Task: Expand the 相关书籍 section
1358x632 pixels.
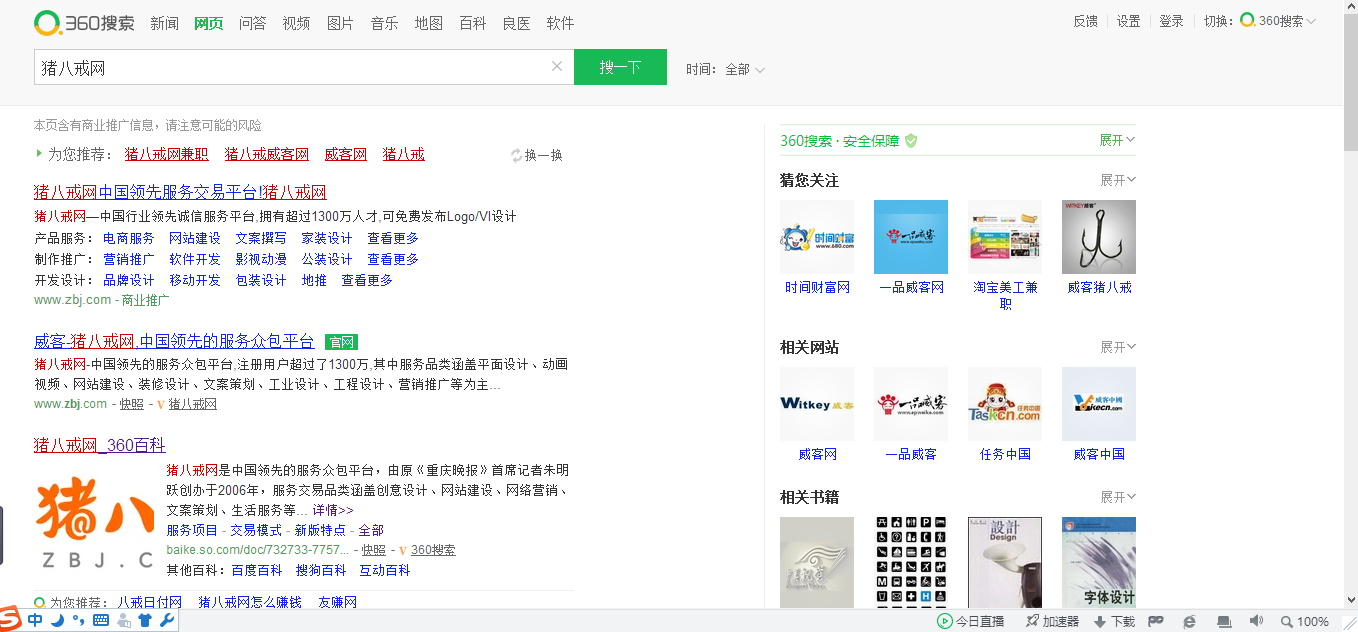Action: point(1118,497)
